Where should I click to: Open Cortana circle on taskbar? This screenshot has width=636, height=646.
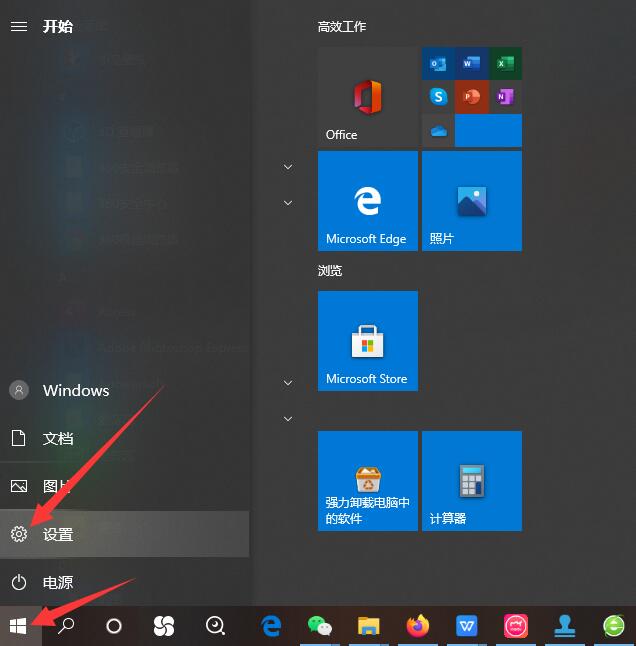114,626
